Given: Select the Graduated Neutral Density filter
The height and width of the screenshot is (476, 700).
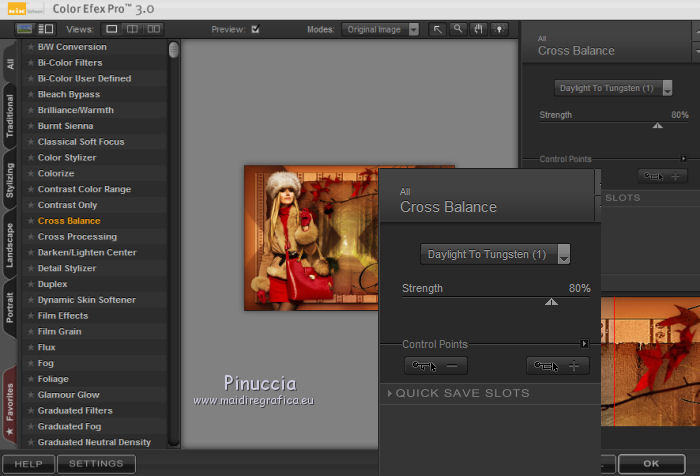Looking at the screenshot, I should point(94,442).
